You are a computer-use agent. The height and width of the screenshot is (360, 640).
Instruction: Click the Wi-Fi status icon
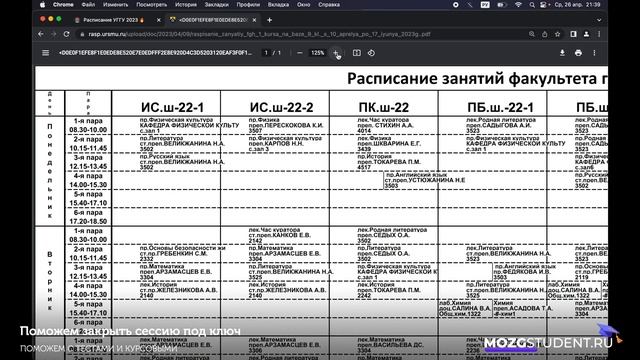pos(518,5)
